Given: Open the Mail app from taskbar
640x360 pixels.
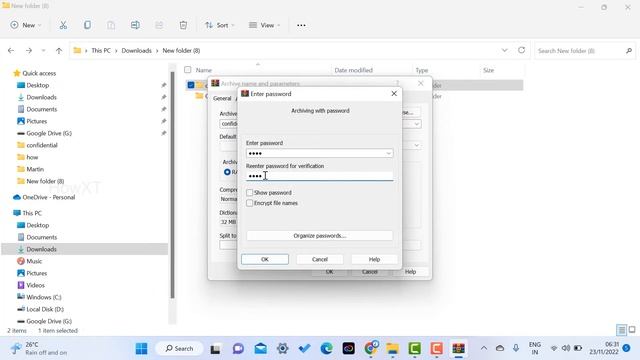Looking at the screenshot, I should point(260,349).
